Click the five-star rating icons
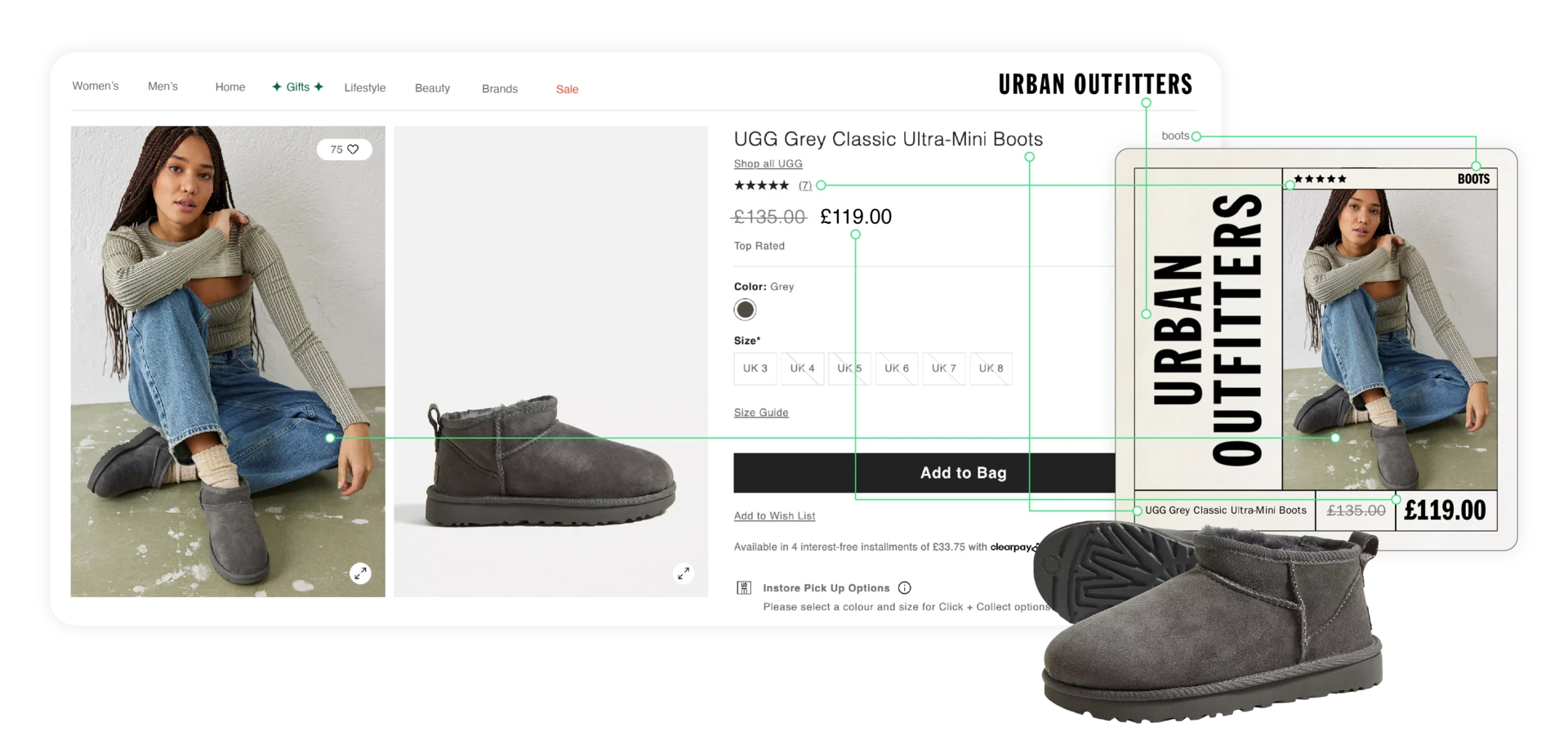Image resolution: width=1568 pixels, height=745 pixels. [761, 185]
